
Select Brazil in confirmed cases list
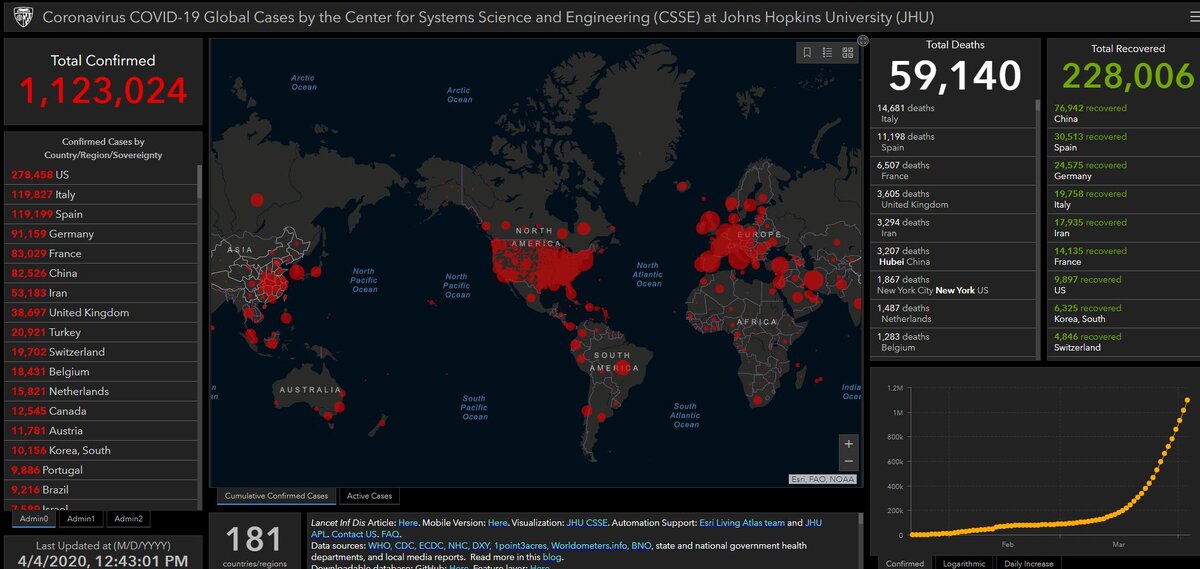tap(101, 489)
